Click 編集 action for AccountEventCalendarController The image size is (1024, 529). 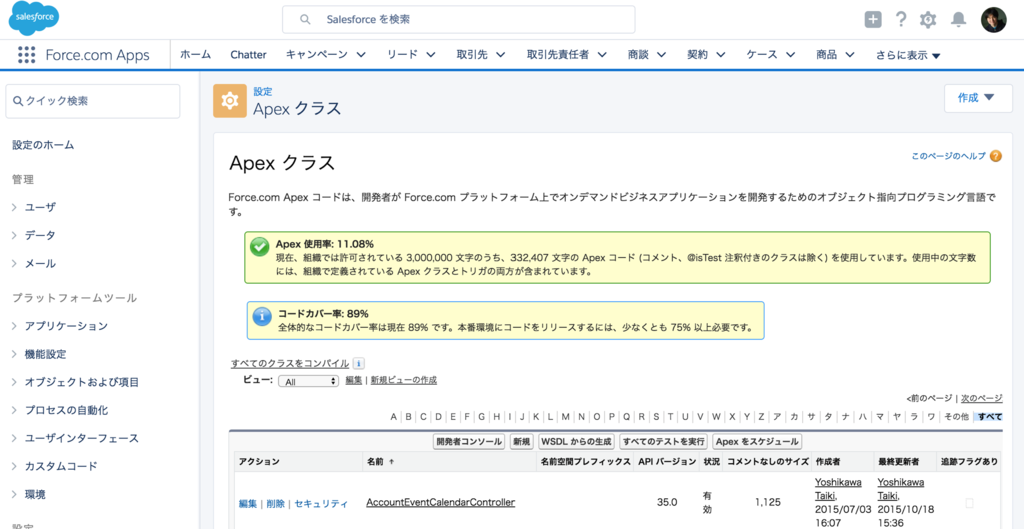coord(248,504)
